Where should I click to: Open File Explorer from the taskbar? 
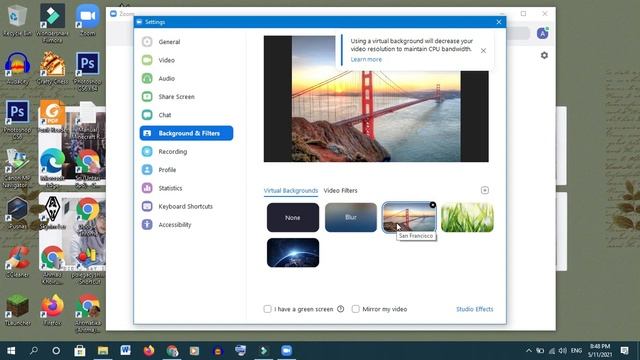(x=103, y=351)
